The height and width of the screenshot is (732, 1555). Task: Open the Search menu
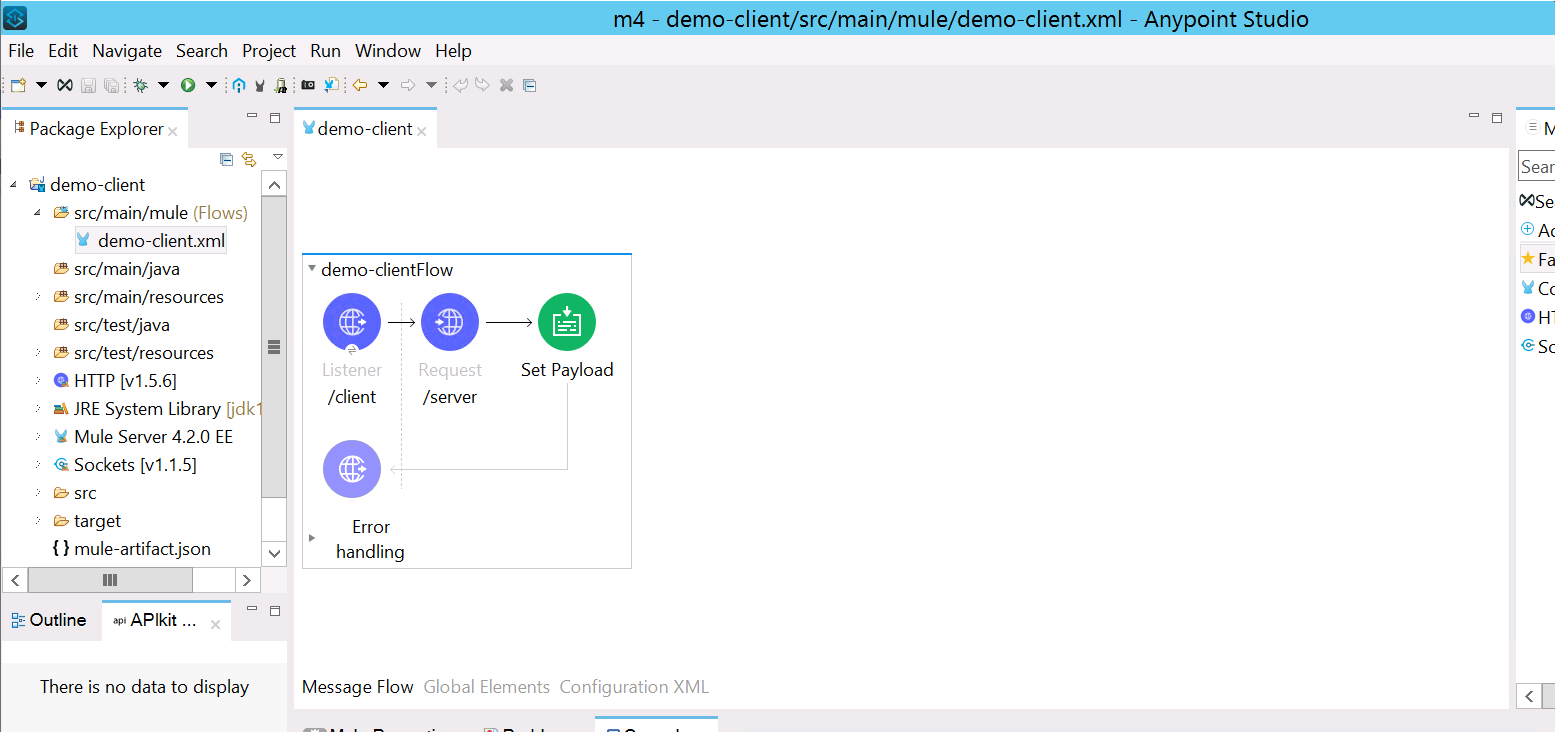202,51
